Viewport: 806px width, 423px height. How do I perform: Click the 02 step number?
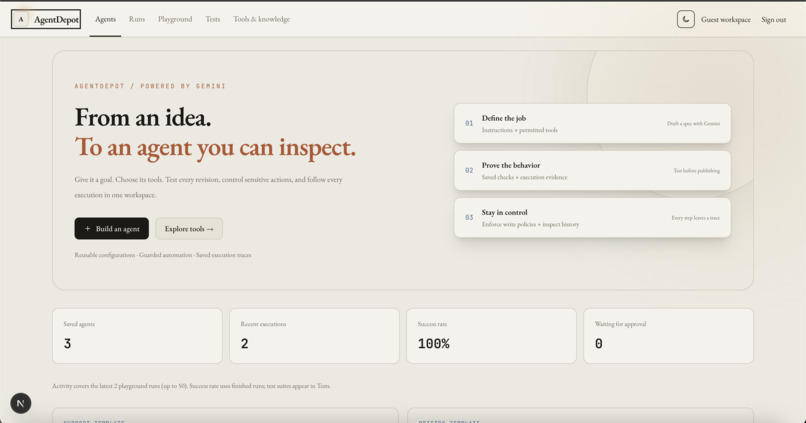click(x=469, y=171)
